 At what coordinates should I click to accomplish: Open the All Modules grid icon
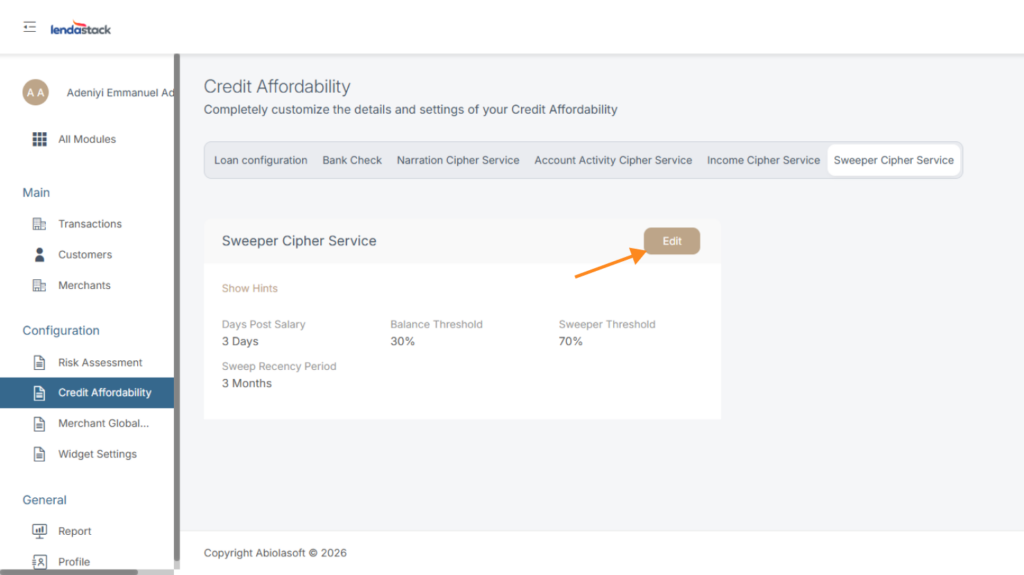[x=40, y=139]
